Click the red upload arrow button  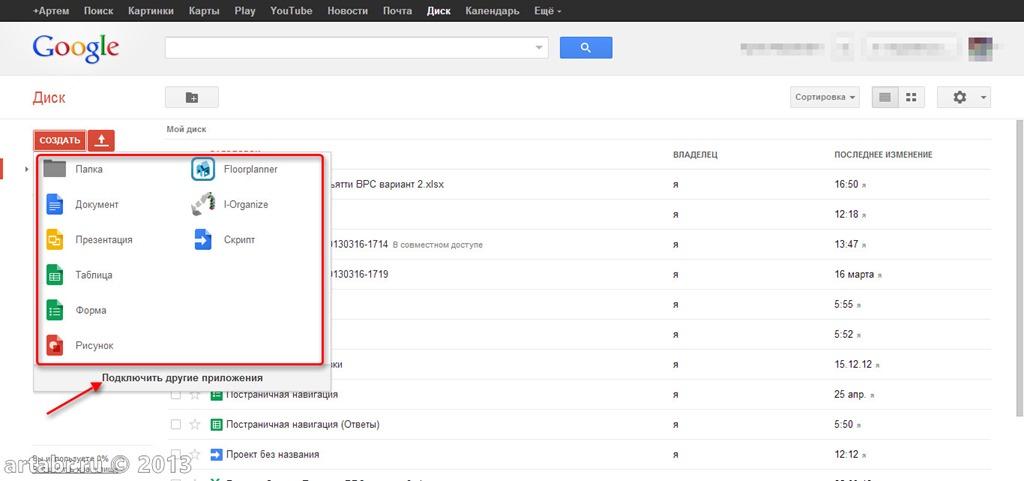coord(101,140)
